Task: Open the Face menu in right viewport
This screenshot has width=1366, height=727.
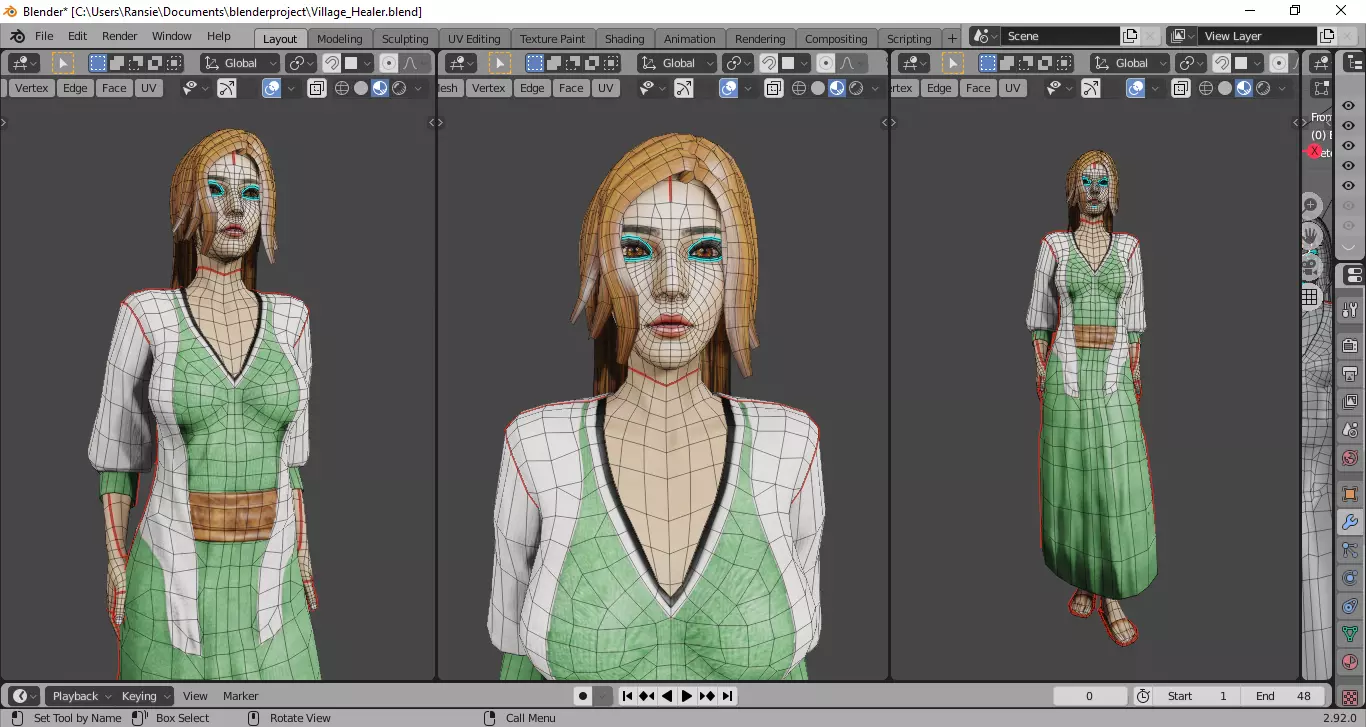Action: [x=978, y=88]
